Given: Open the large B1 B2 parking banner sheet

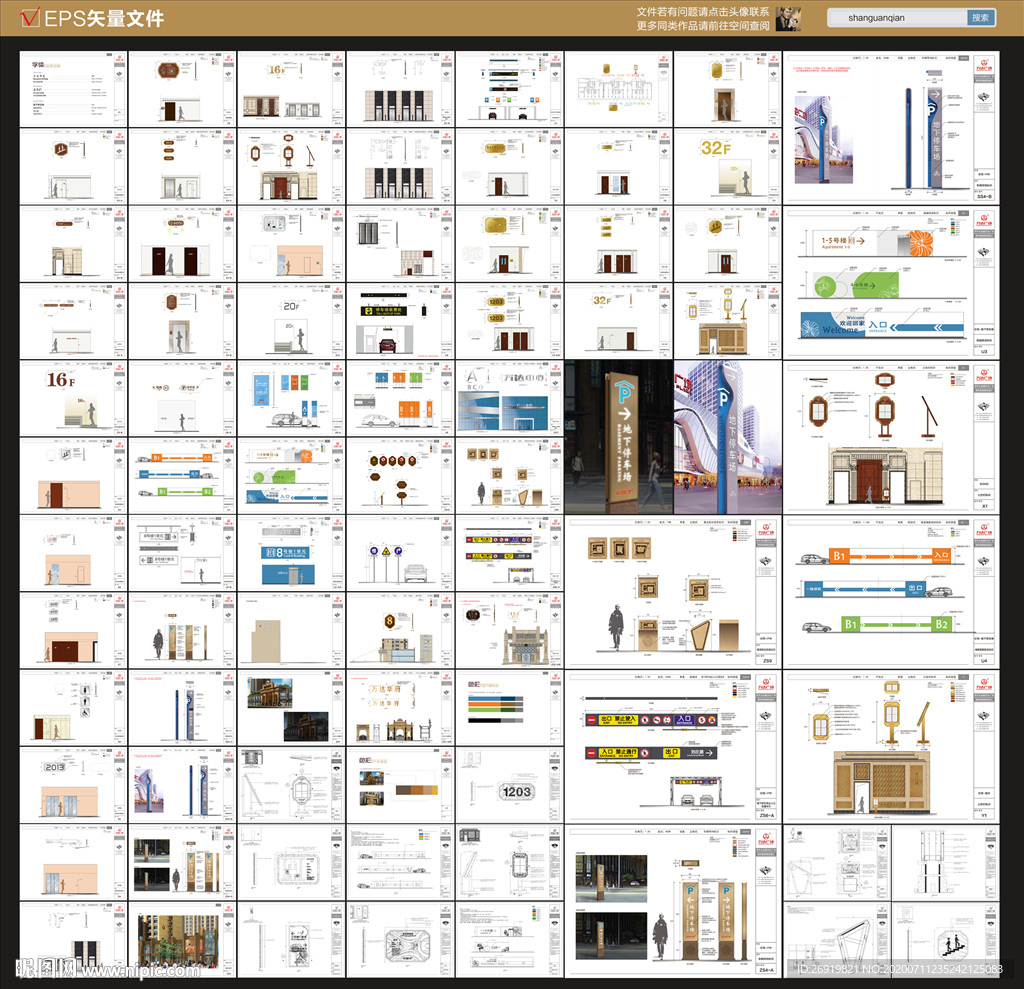Looking at the screenshot, I should coord(891,591).
